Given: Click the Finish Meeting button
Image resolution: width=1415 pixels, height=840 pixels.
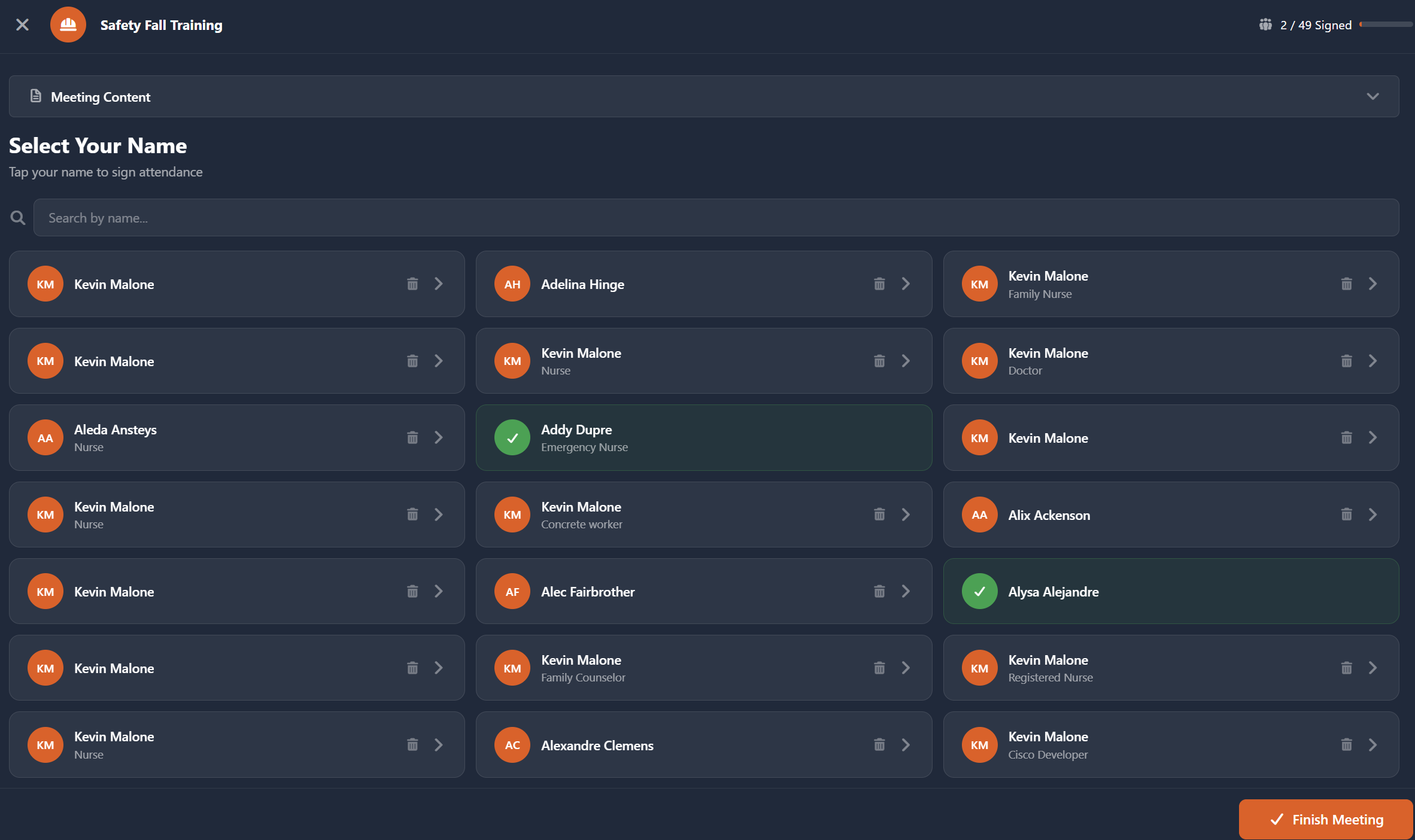Looking at the screenshot, I should click(1326, 819).
